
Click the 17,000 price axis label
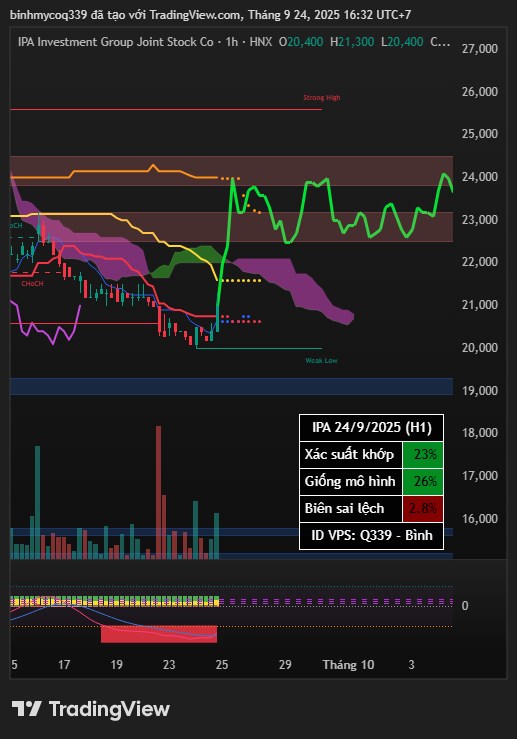tap(480, 476)
